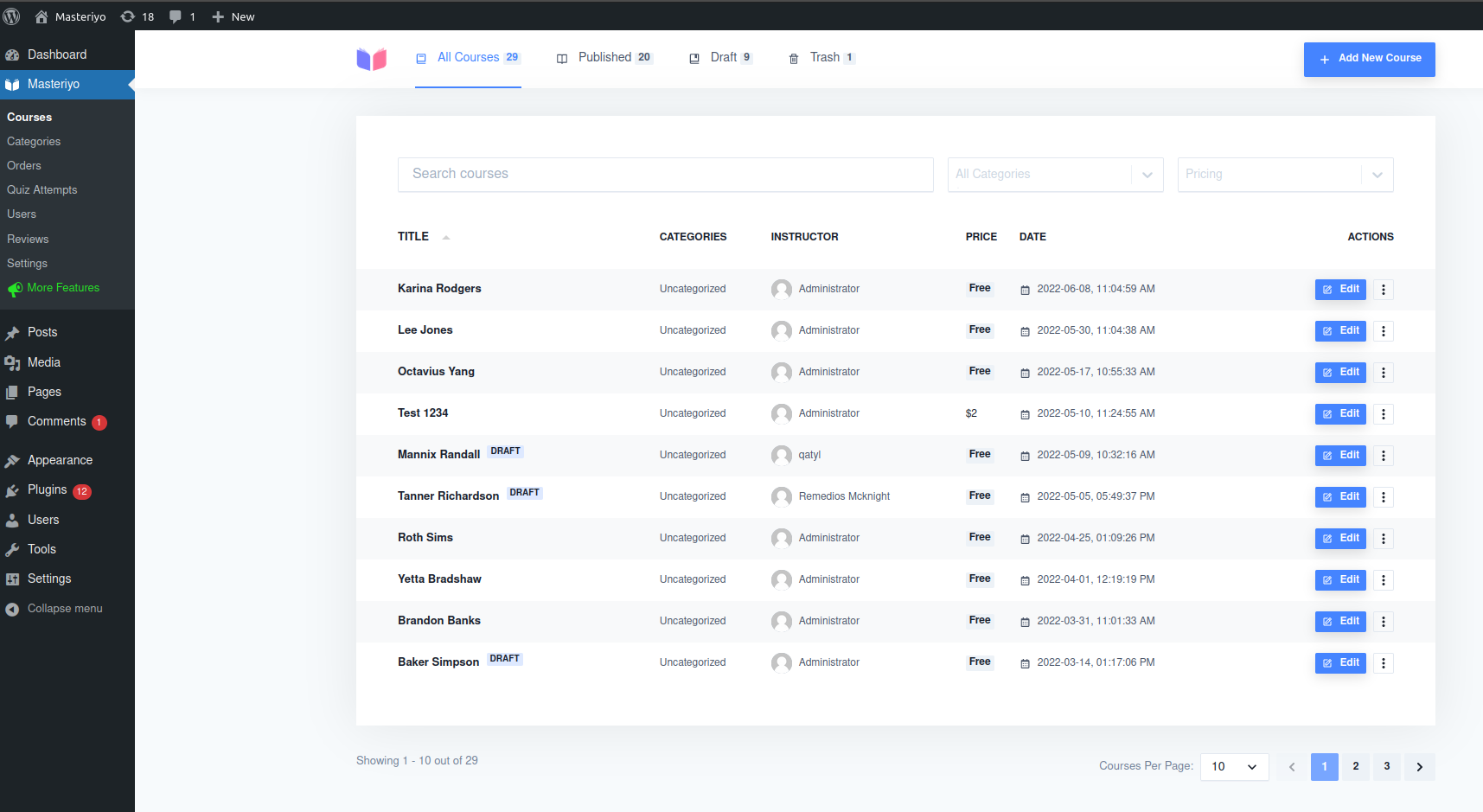This screenshot has width=1483, height=812.
Task: Click the WordPress logo in admin bar
Action: click(12, 16)
